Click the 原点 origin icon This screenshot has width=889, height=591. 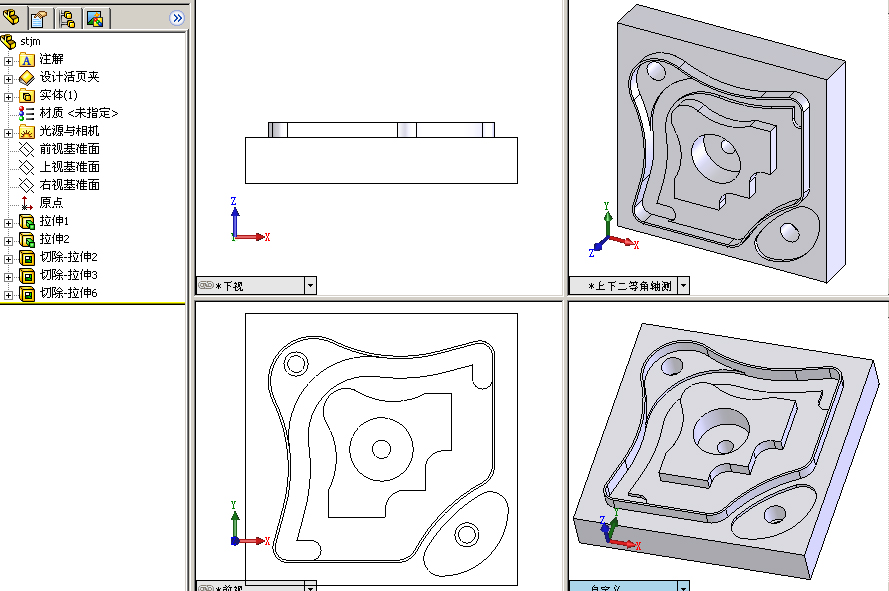27,203
